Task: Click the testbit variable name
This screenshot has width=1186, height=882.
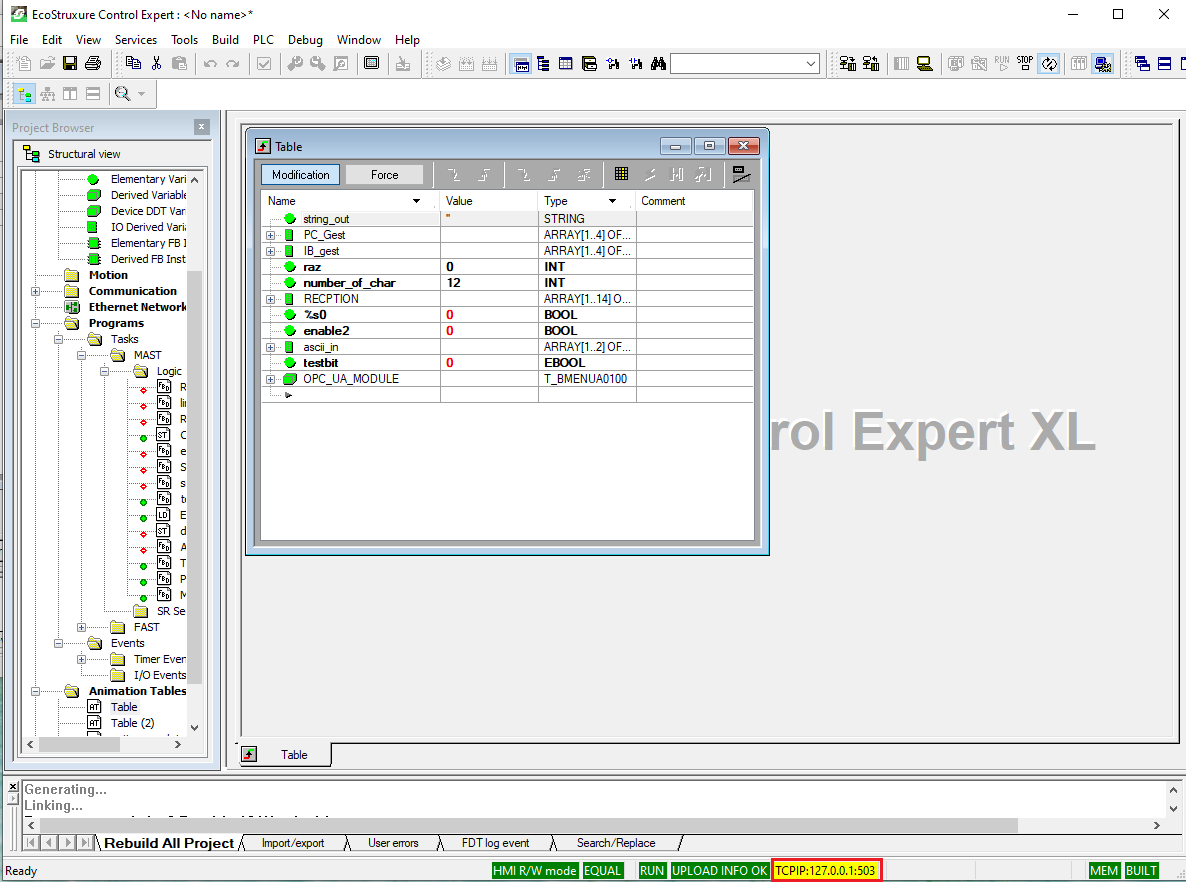Action: pos(321,363)
